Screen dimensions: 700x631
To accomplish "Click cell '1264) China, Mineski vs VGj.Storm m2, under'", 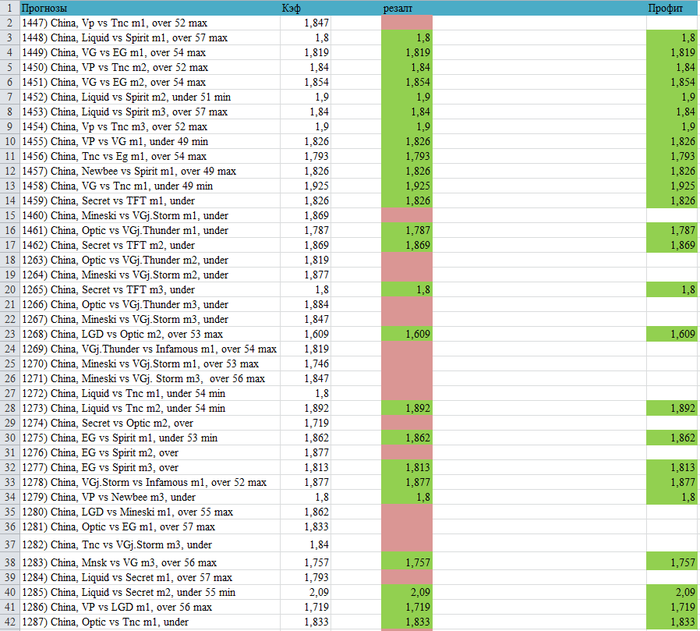I will click(150, 275).
